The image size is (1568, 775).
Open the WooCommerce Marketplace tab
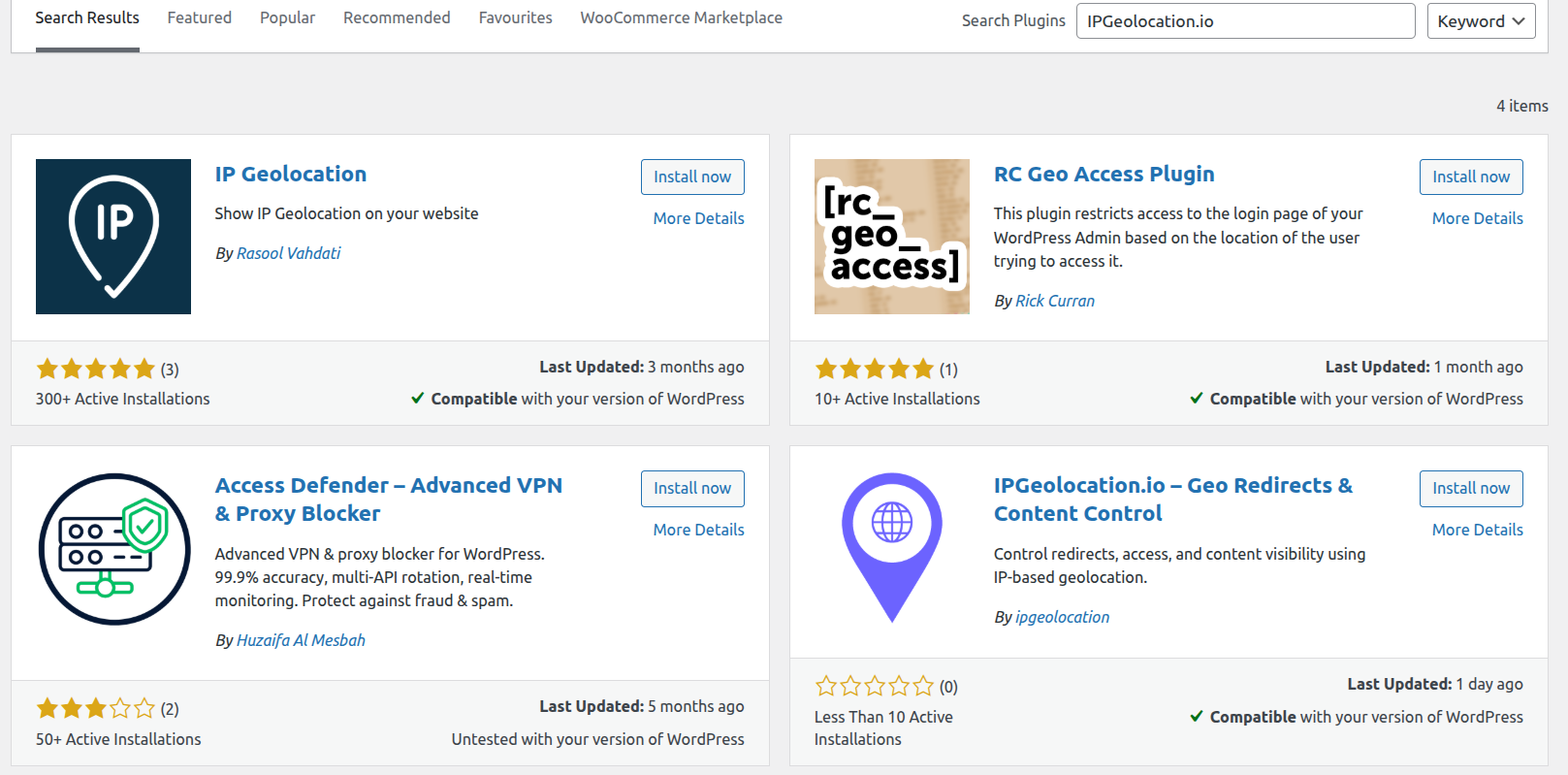coord(681,17)
